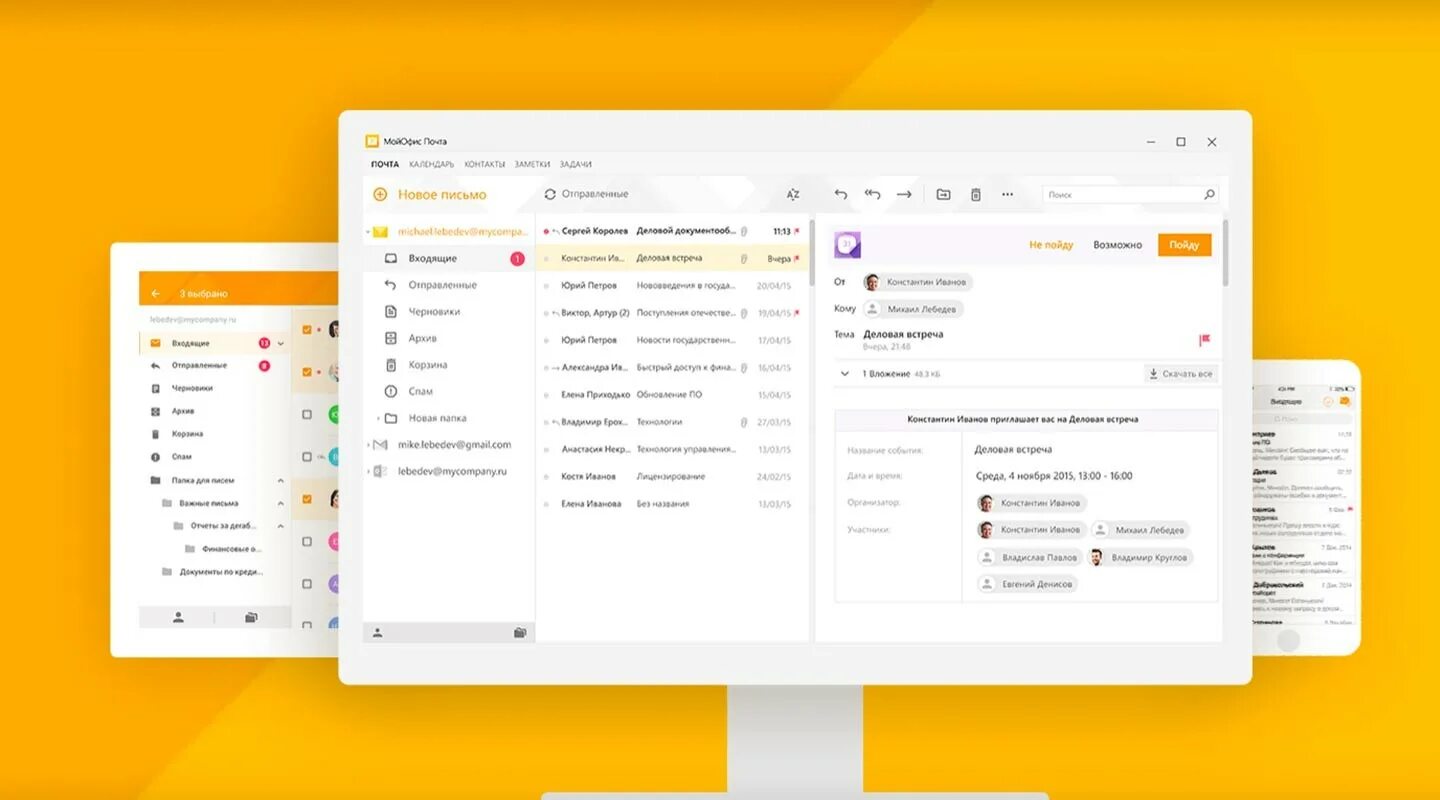The image size is (1440, 800).
Task: Expand the lebedev@mycompany.ru account in the main sidebar
Action: pyautogui.click(x=368, y=471)
